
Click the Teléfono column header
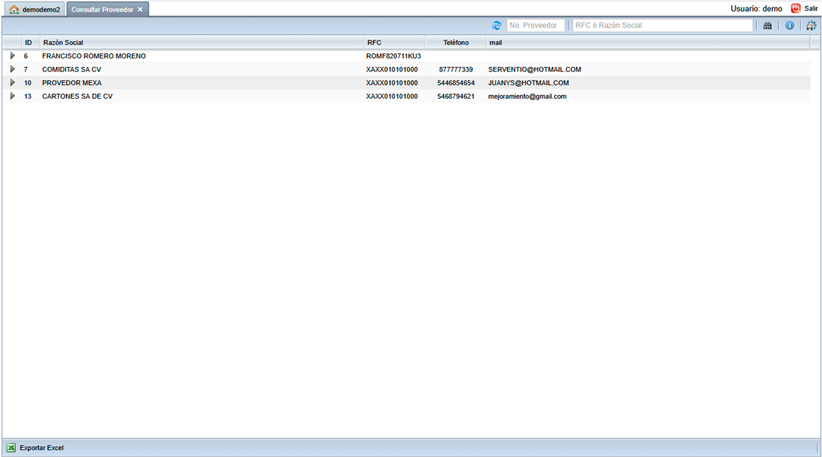pyautogui.click(x=456, y=43)
